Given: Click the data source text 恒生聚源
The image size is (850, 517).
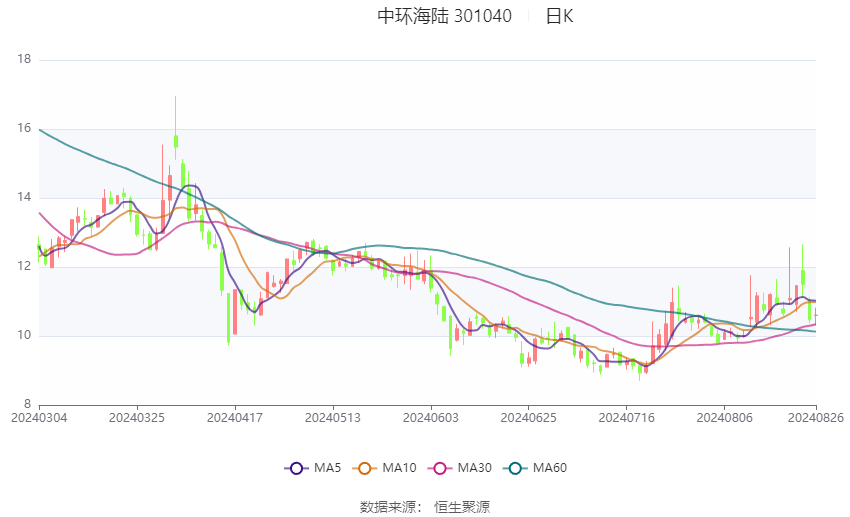Looking at the screenshot, I should [462, 507].
